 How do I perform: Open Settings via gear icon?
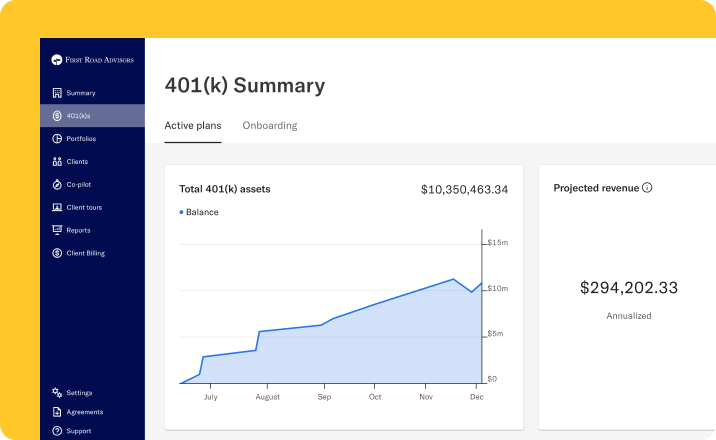coord(57,393)
